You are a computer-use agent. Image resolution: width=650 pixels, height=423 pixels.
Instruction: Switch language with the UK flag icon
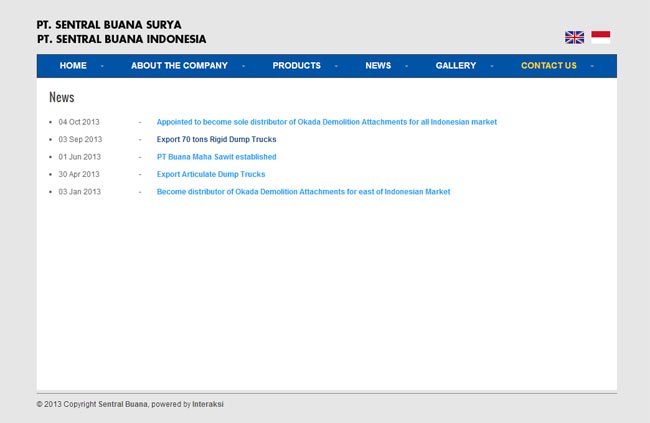pyautogui.click(x=574, y=37)
